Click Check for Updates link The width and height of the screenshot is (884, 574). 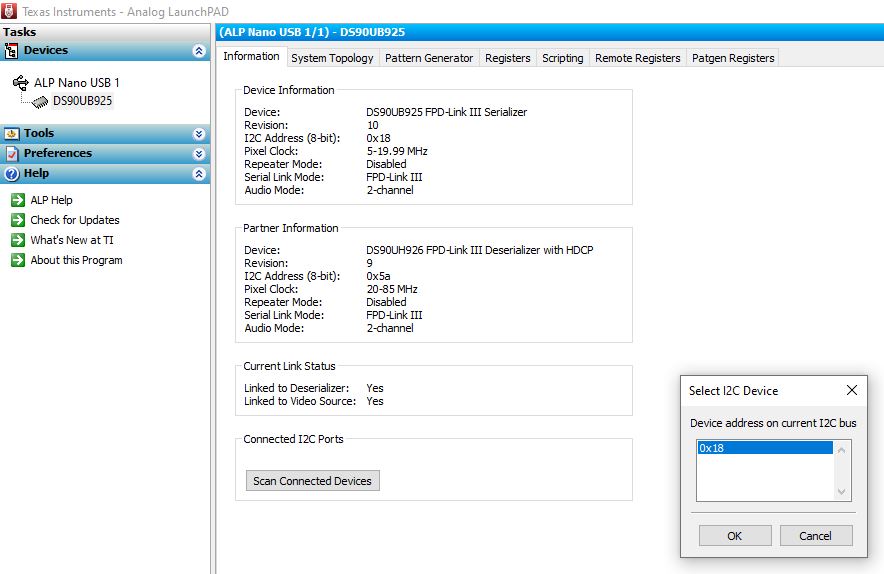pyautogui.click(x=75, y=220)
